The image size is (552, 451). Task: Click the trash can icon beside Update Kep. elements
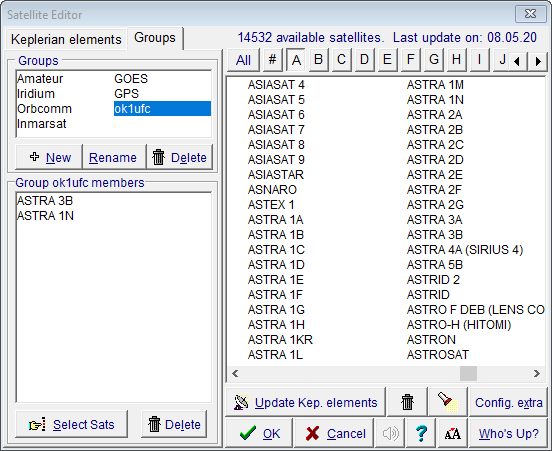(407, 402)
